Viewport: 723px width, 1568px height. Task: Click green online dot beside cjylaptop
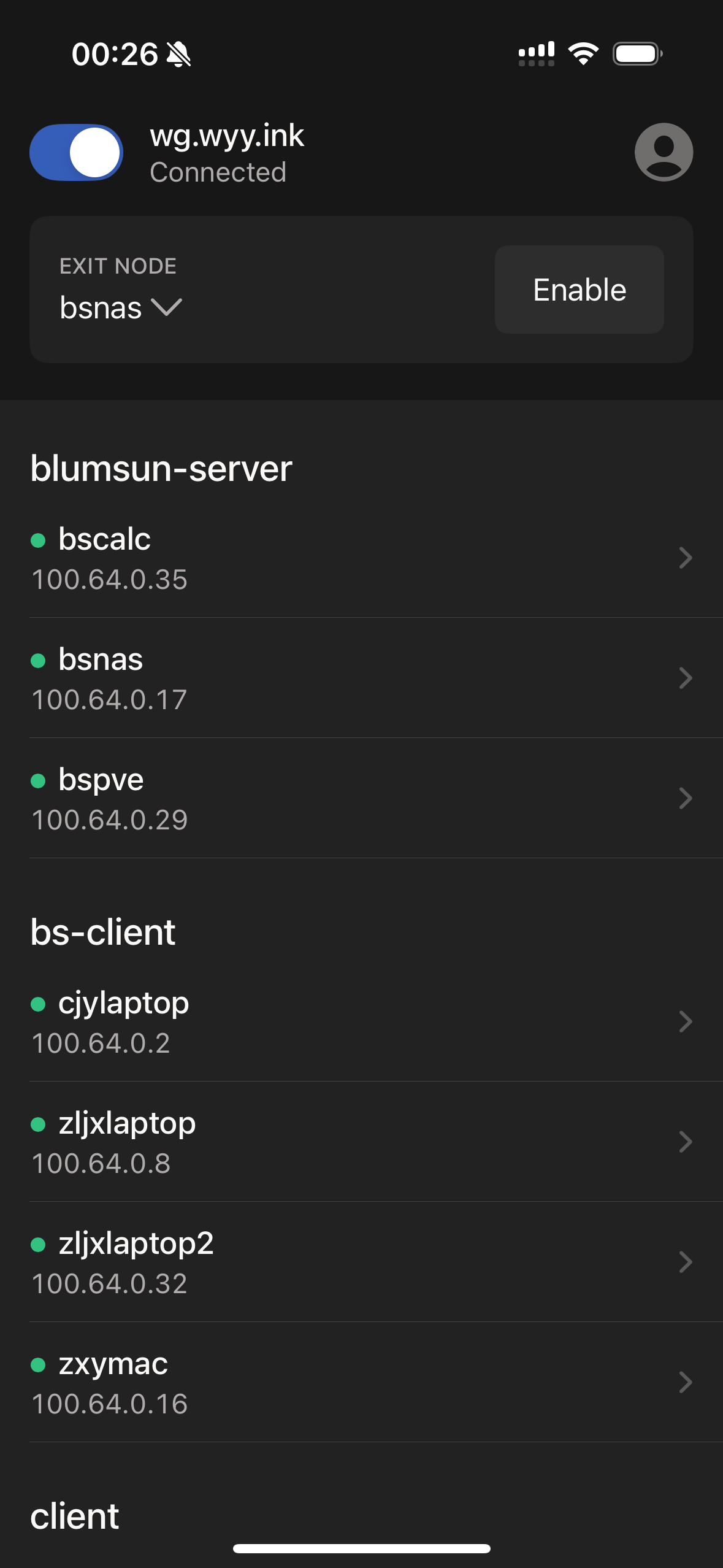pyautogui.click(x=38, y=1004)
